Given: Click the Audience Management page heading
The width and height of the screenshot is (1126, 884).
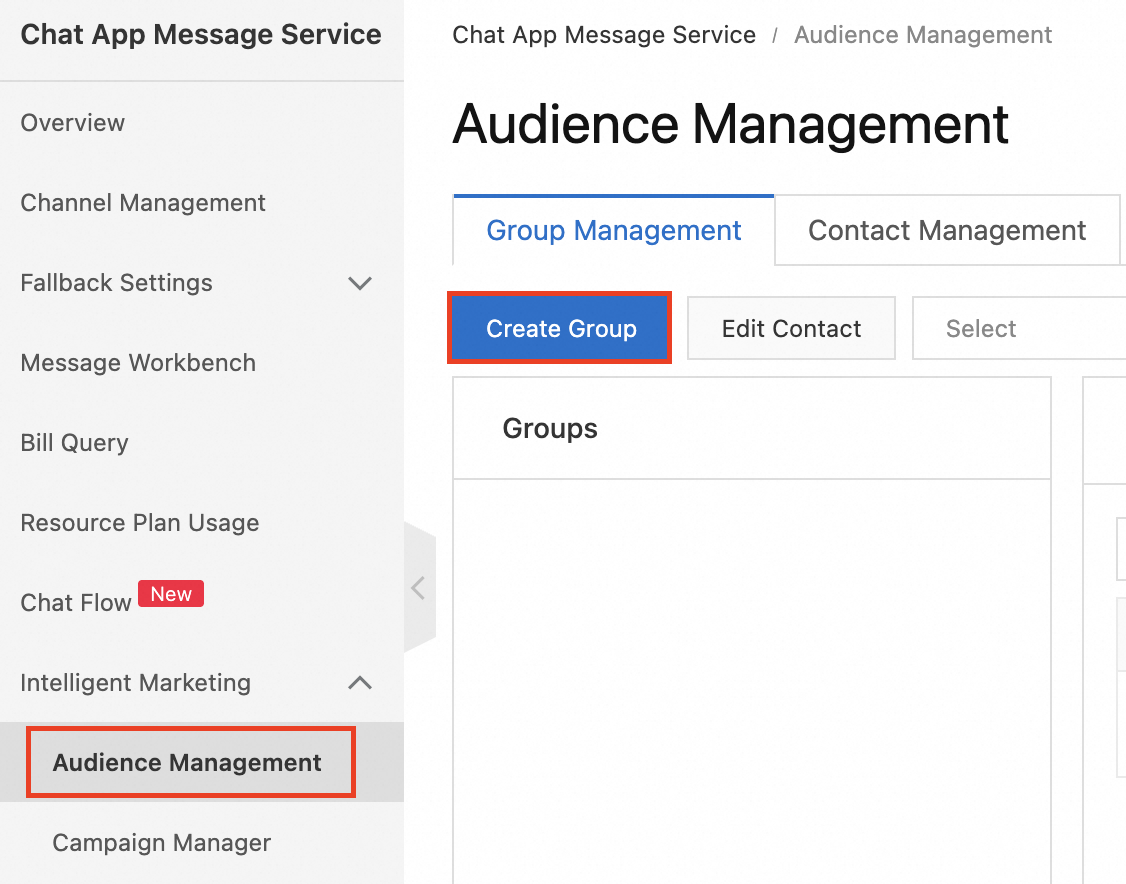Looking at the screenshot, I should click(x=730, y=124).
